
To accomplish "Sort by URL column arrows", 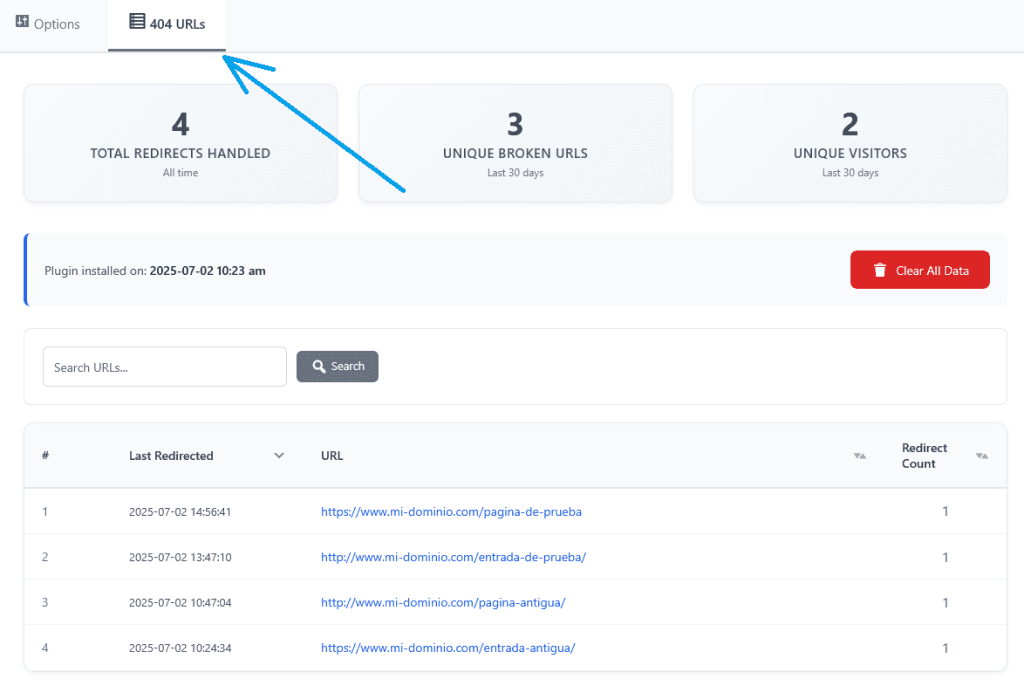I will coord(859,456).
